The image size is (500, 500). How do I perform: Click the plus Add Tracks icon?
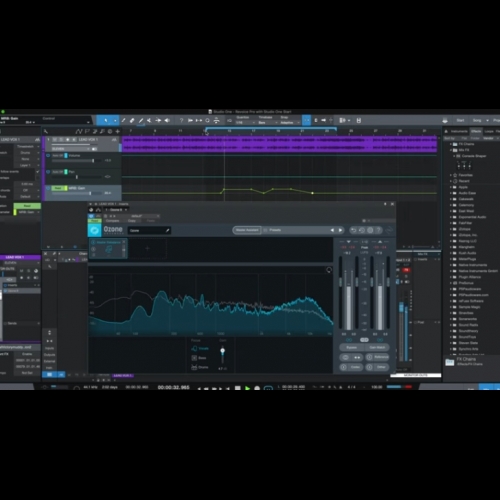click(x=117, y=131)
